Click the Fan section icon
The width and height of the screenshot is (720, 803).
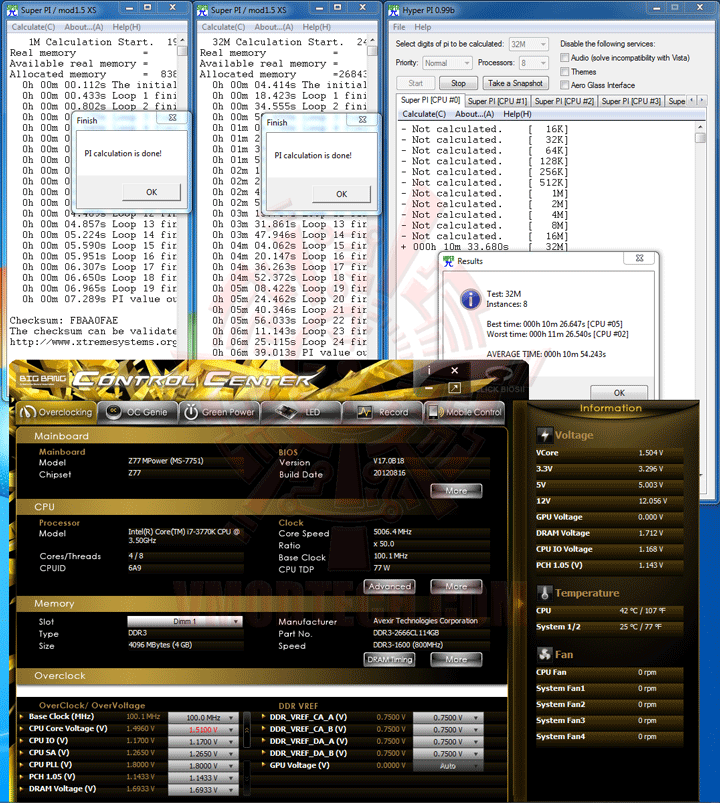pyautogui.click(x=544, y=654)
